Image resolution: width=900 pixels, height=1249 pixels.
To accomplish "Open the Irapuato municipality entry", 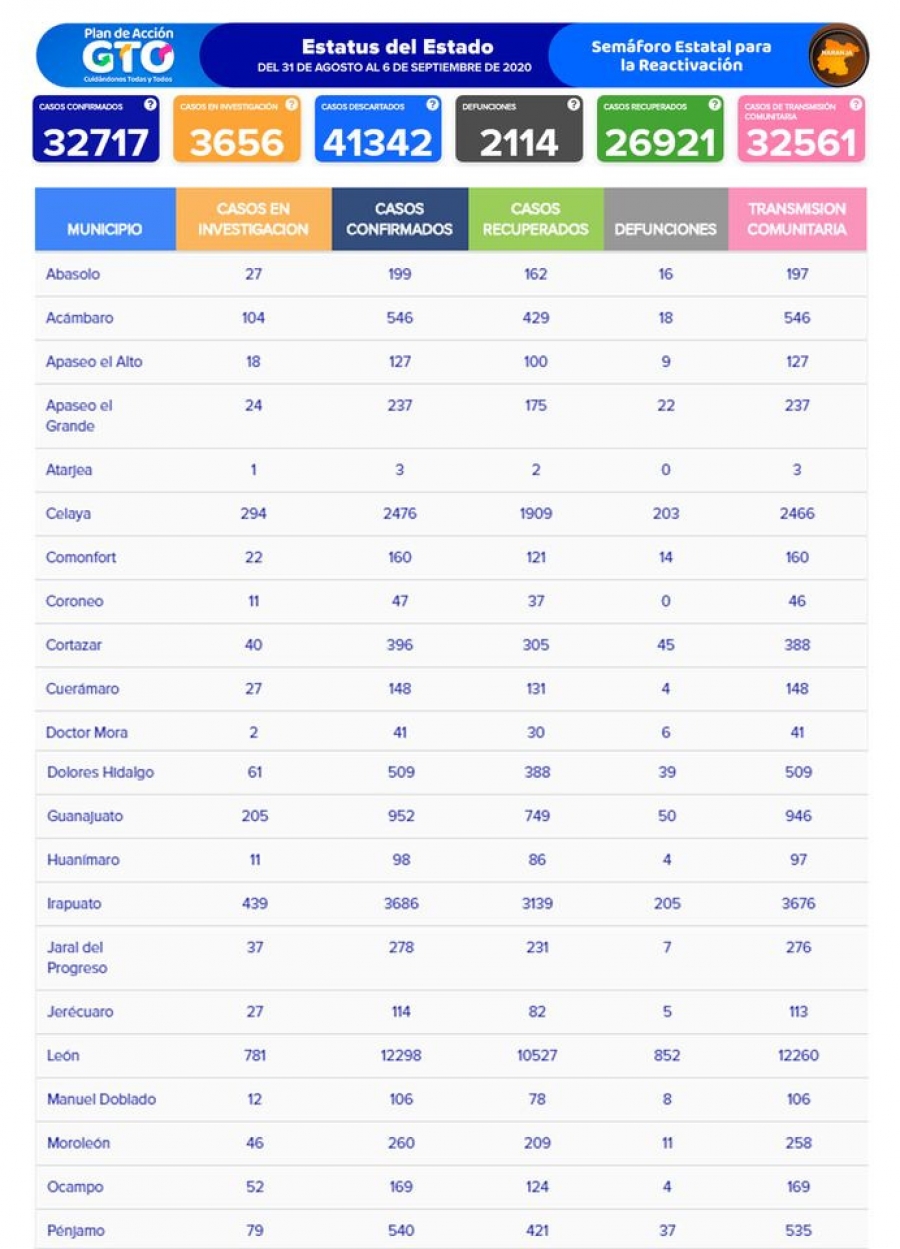I will 74,903.
